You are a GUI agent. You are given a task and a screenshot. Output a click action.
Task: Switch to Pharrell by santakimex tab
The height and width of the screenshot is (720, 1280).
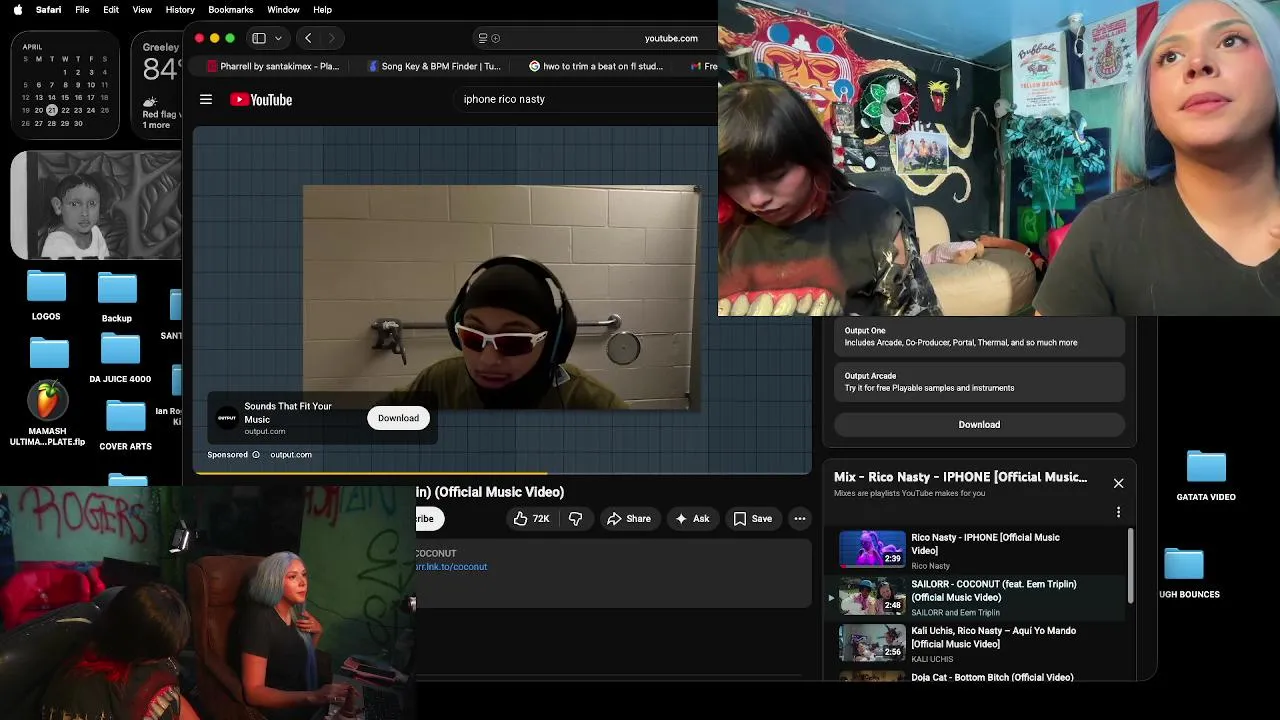tap(273, 66)
